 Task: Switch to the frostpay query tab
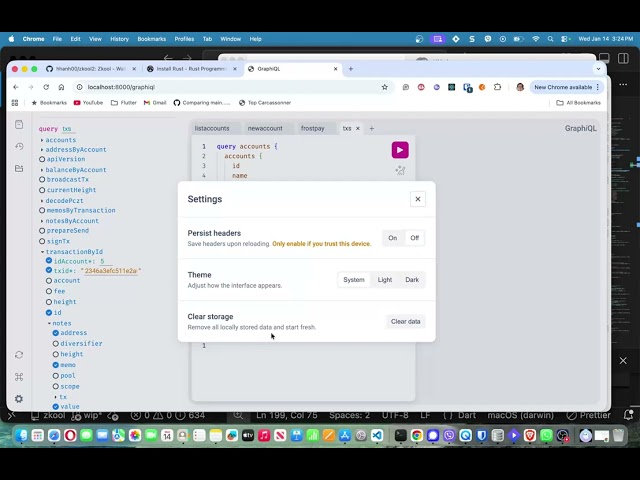coord(313,128)
